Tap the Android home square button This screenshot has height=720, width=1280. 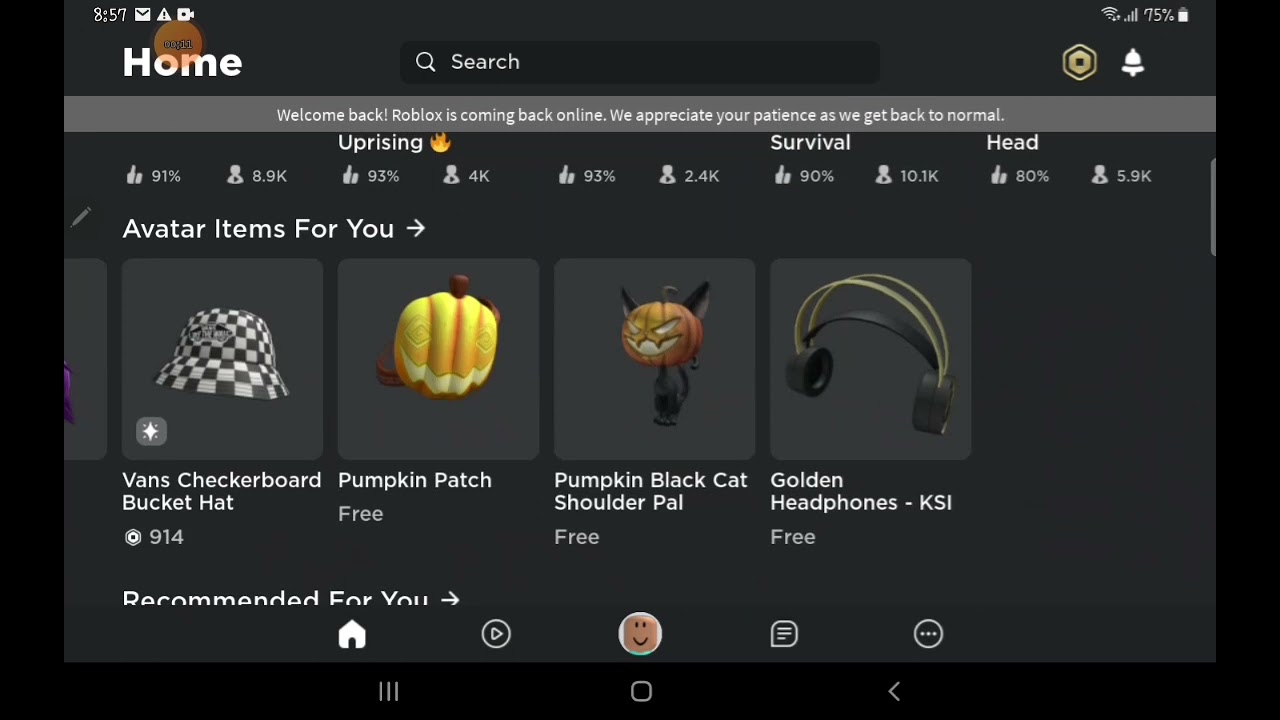(641, 691)
